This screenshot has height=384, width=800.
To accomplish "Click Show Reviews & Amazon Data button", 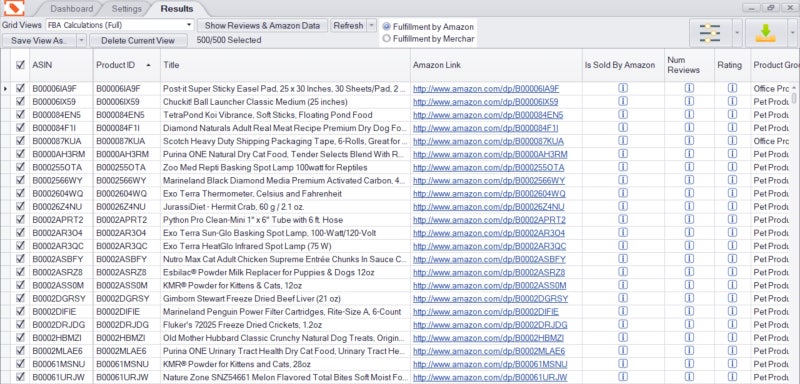I will (x=262, y=25).
